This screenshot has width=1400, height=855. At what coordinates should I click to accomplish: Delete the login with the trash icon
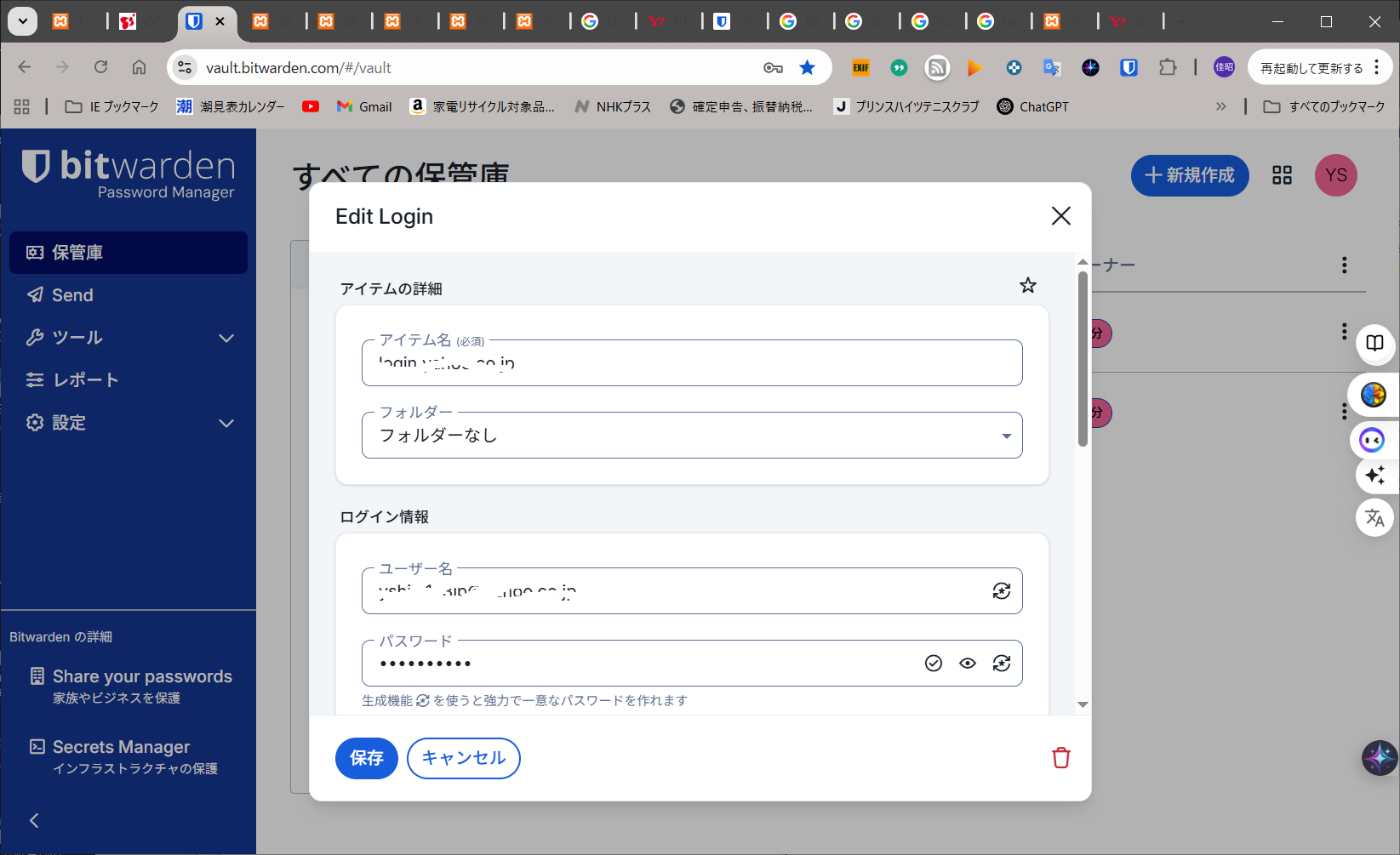(1060, 758)
